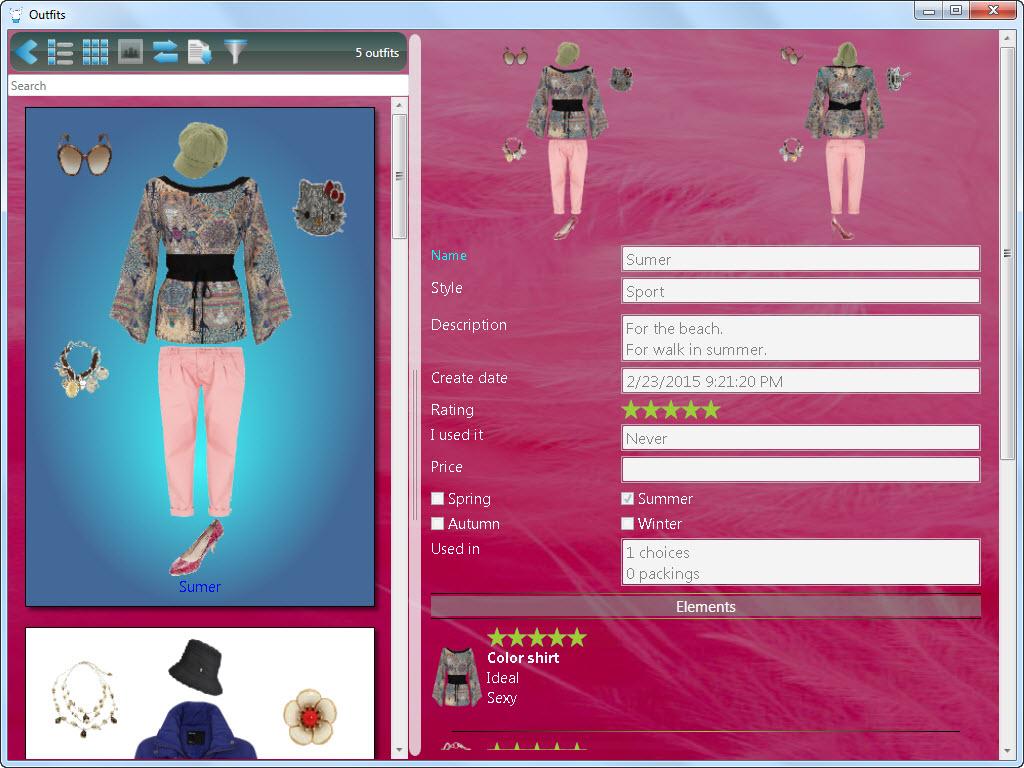
Task: Click the I used it field
Action: tap(801, 438)
